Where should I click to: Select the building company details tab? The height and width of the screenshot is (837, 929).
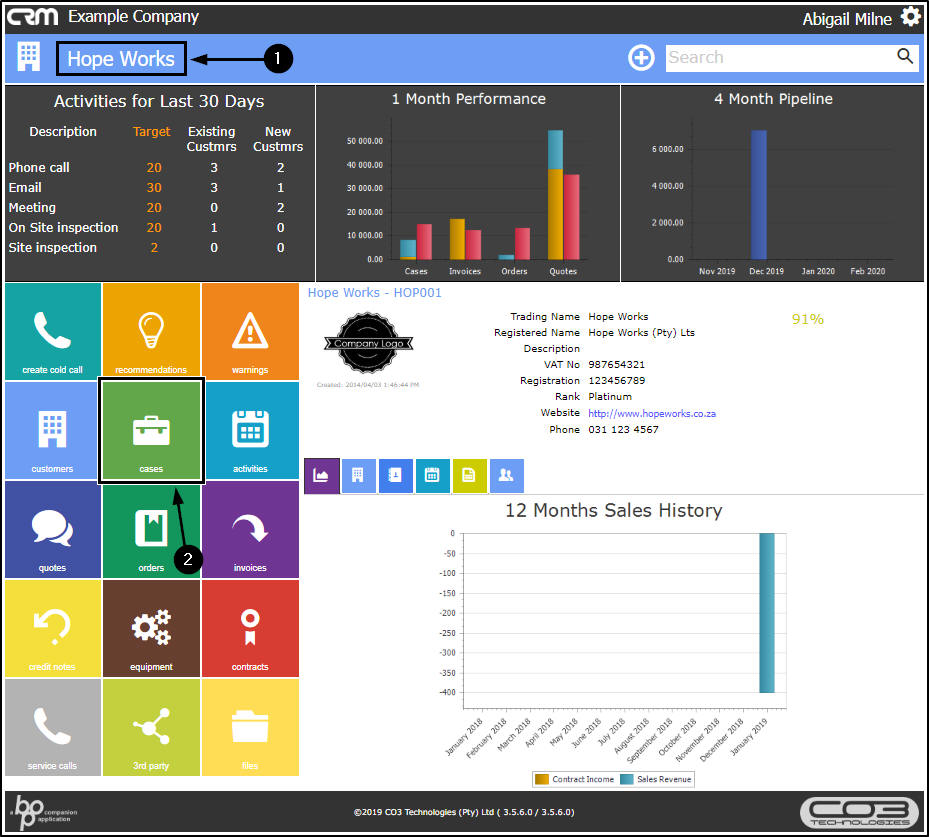click(358, 476)
